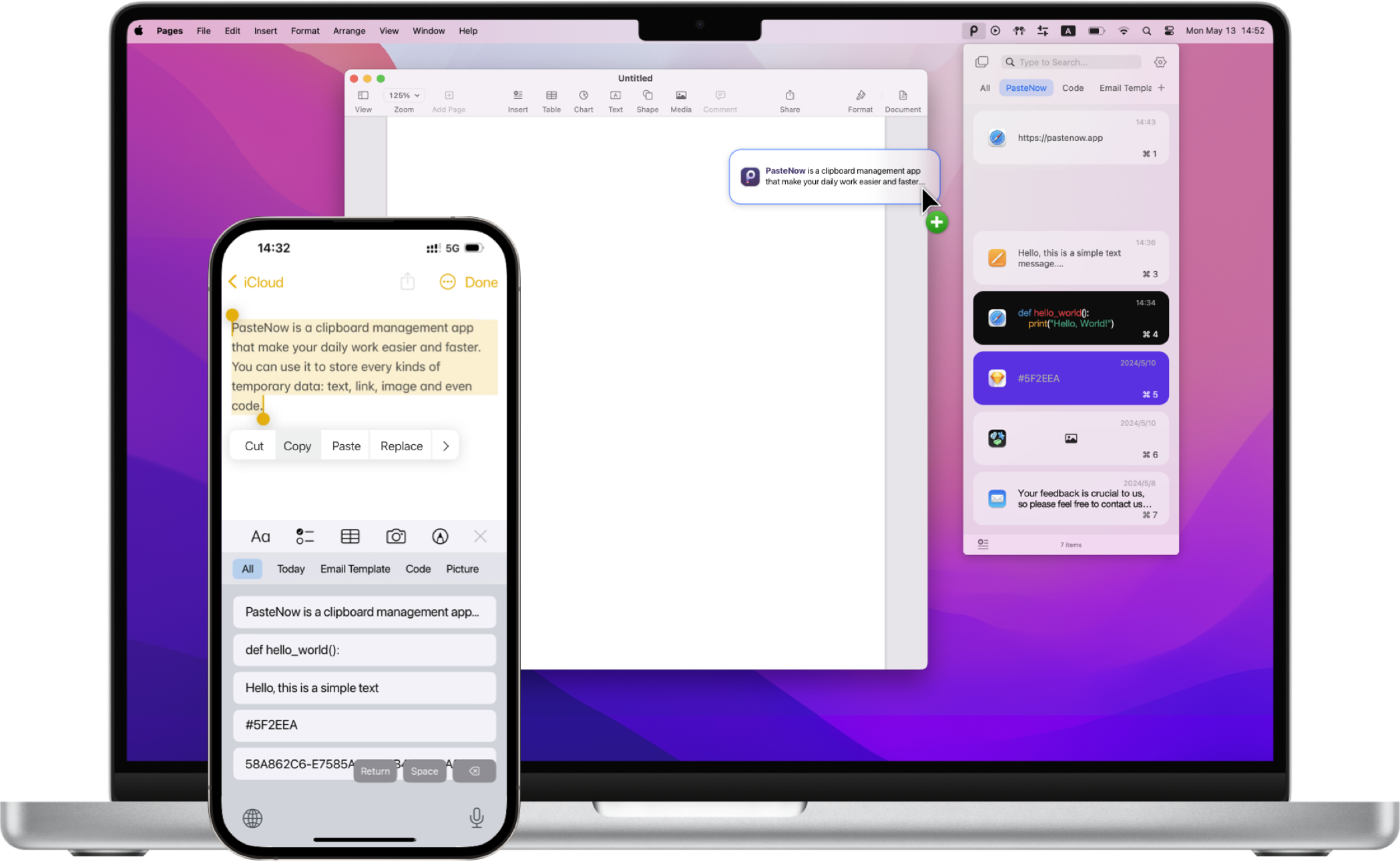This screenshot has height=861, width=1400.
Task: Open the 125% zoom dropdown
Action: [403, 95]
